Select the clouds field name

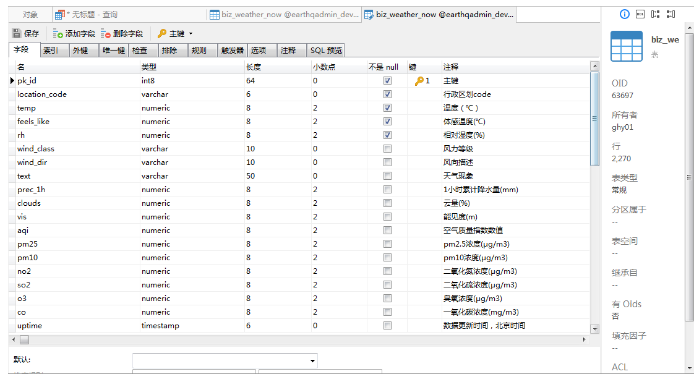click(29, 203)
